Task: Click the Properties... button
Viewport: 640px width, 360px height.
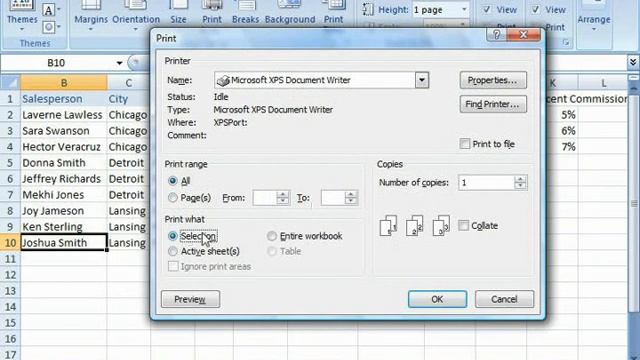Action: 493,80
